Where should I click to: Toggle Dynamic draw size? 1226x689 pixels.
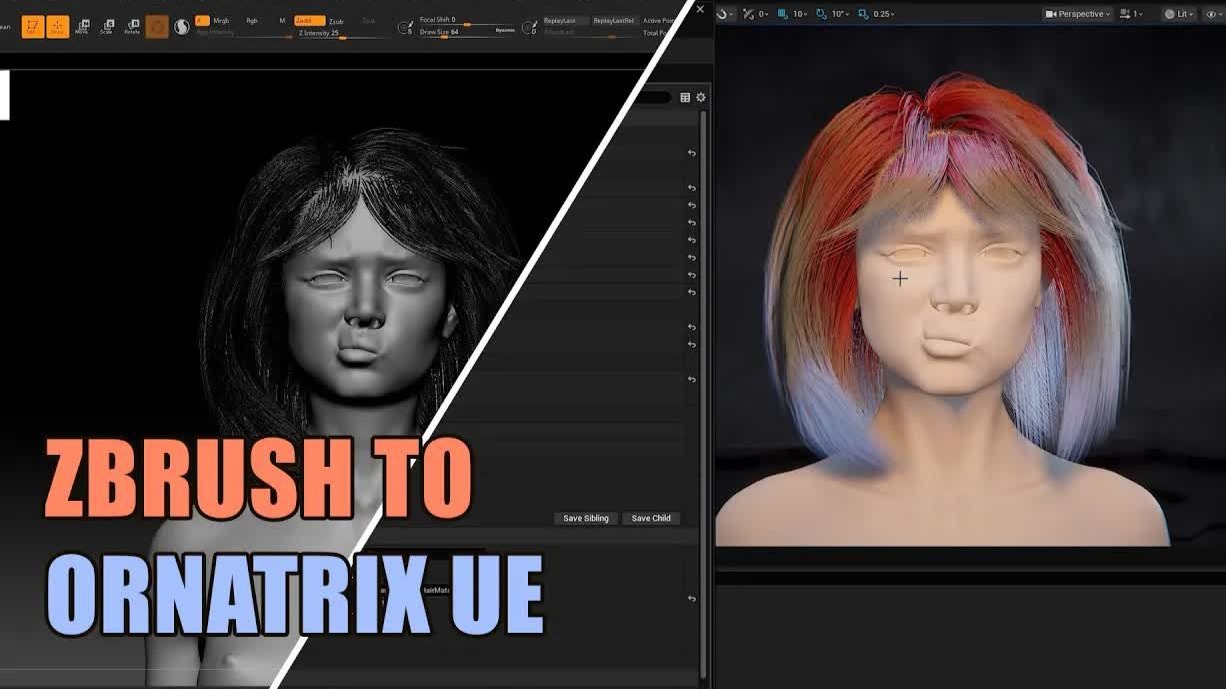click(505, 32)
